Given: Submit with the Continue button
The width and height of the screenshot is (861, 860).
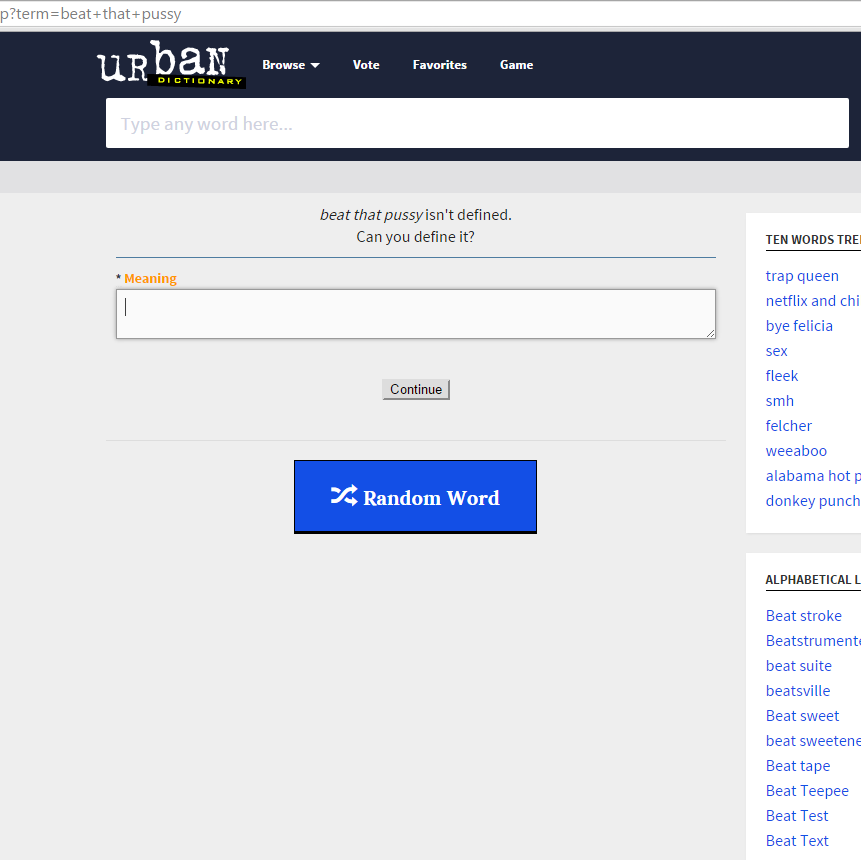Looking at the screenshot, I should [416, 389].
